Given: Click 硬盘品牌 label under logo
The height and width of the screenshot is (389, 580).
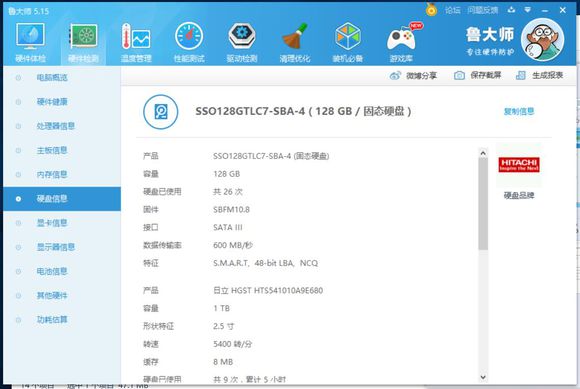Looking at the screenshot, I should [519, 195].
